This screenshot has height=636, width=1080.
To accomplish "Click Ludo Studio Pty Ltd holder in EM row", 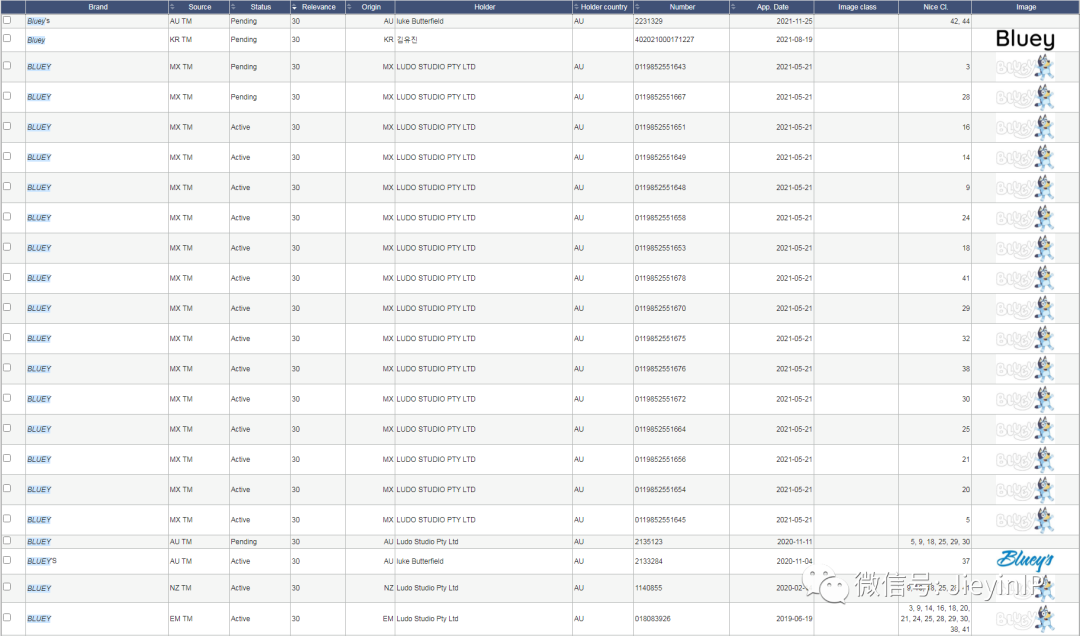I will [x=427, y=619].
